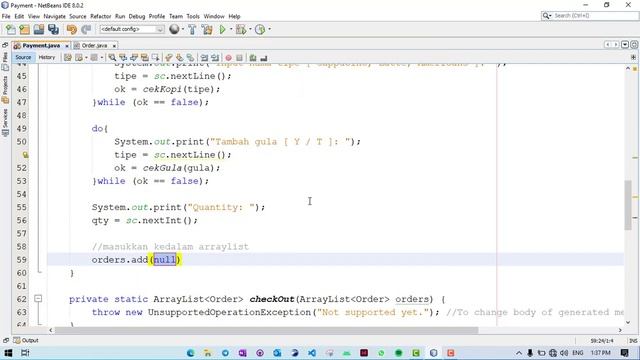Viewport: 640px width, 360px height.
Task: Toggle Bookmark icon in editor toolbar
Action: click(x=190, y=58)
